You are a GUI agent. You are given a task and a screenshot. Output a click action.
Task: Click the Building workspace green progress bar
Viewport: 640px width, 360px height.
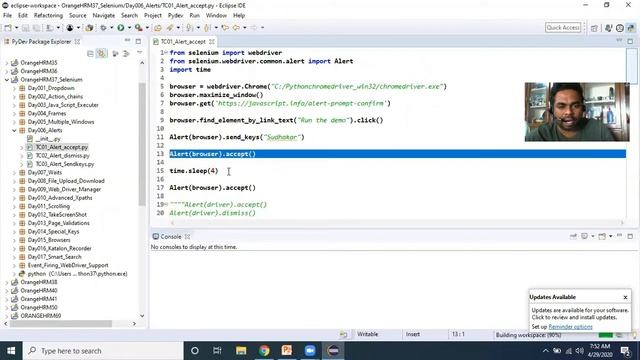(x=606, y=335)
